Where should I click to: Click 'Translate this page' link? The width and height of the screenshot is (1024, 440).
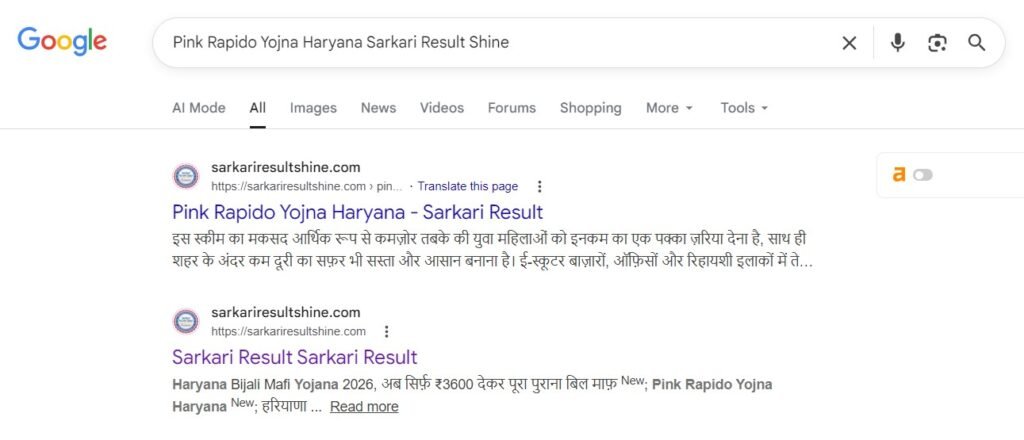(467, 186)
